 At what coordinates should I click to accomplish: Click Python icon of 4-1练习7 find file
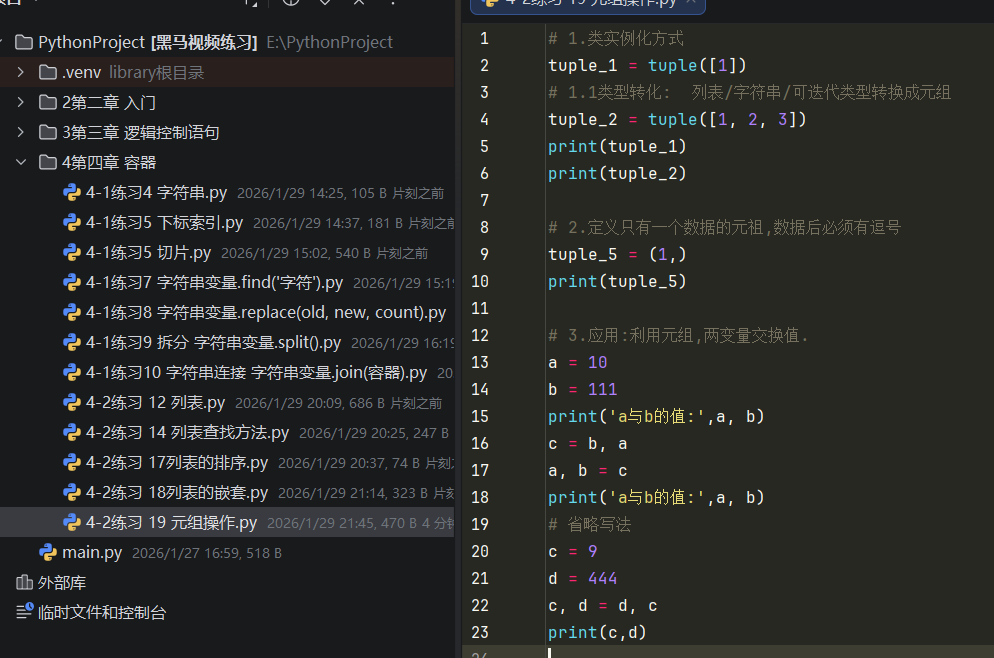pyautogui.click(x=72, y=282)
